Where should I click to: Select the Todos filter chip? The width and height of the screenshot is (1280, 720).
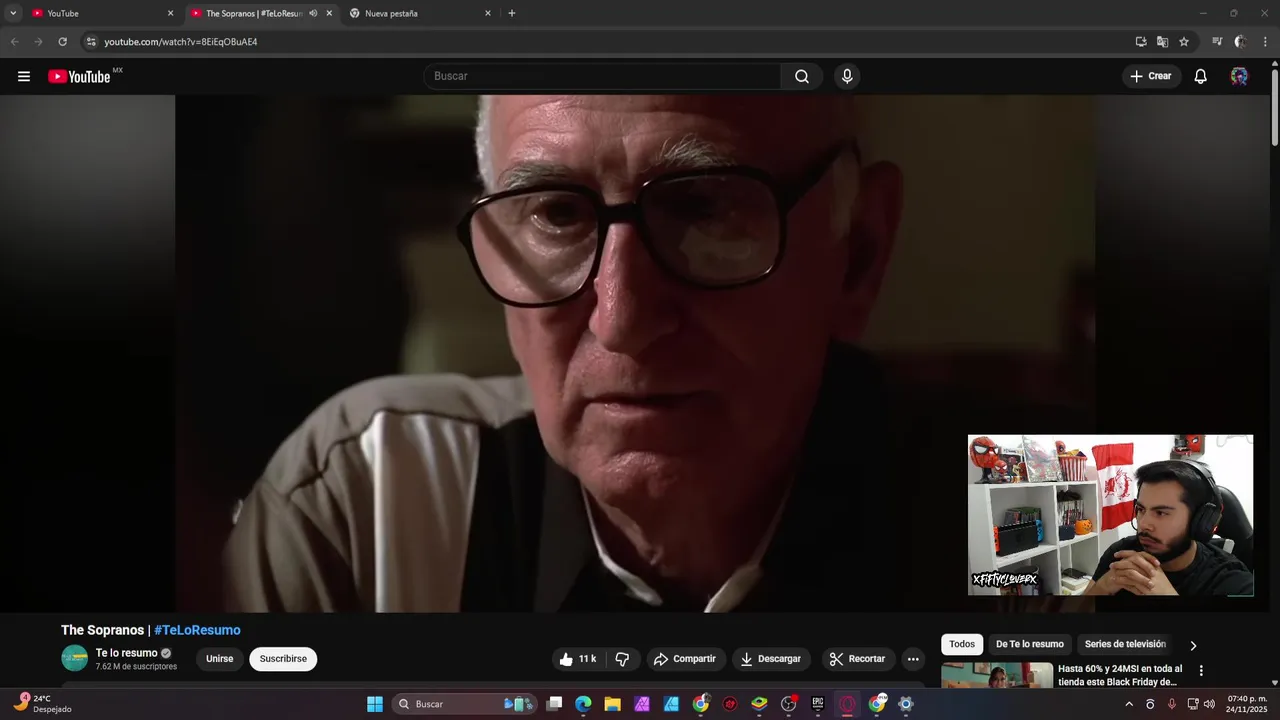pyautogui.click(x=962, y=644)
